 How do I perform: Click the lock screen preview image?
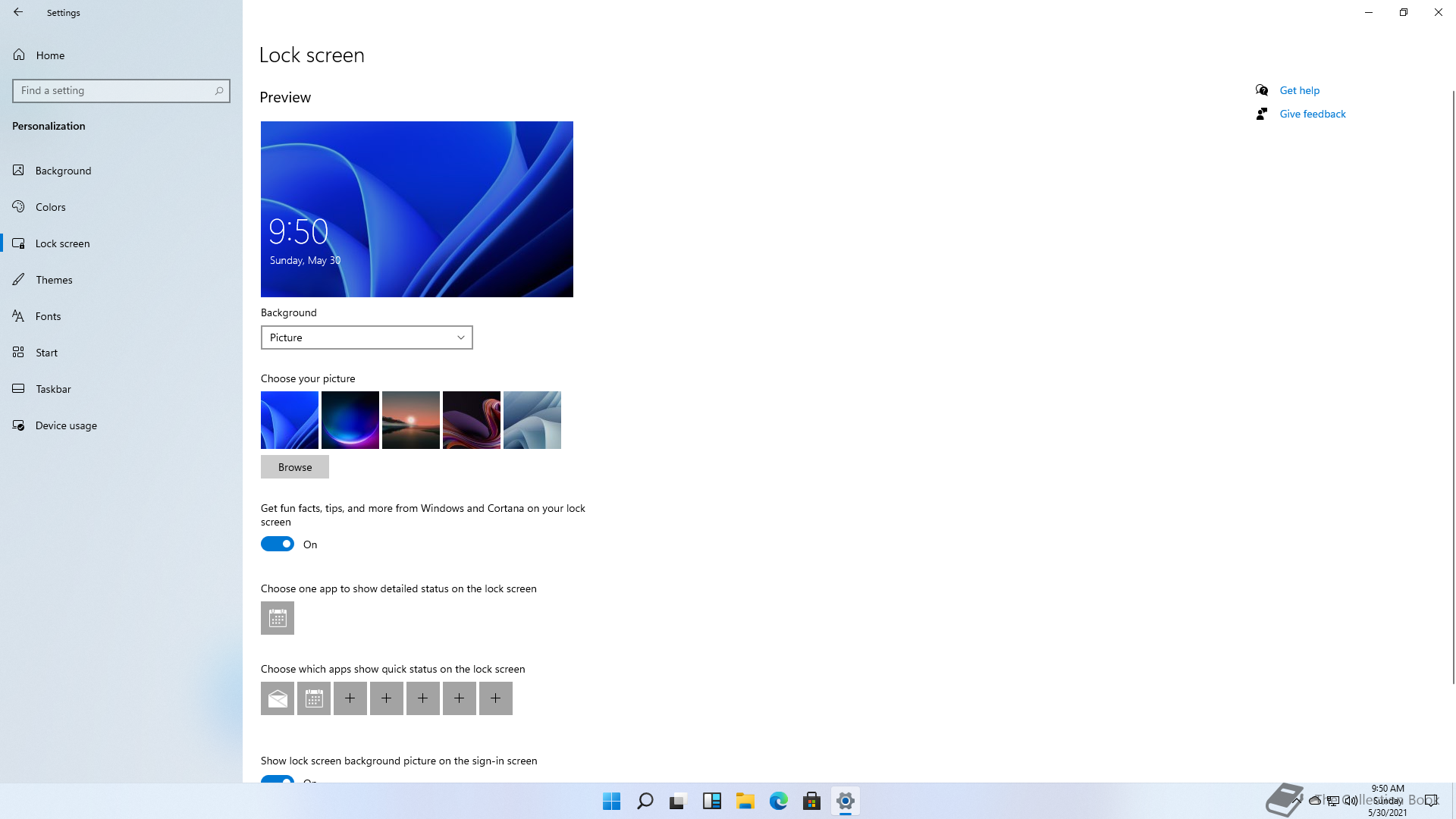[417, 209]
